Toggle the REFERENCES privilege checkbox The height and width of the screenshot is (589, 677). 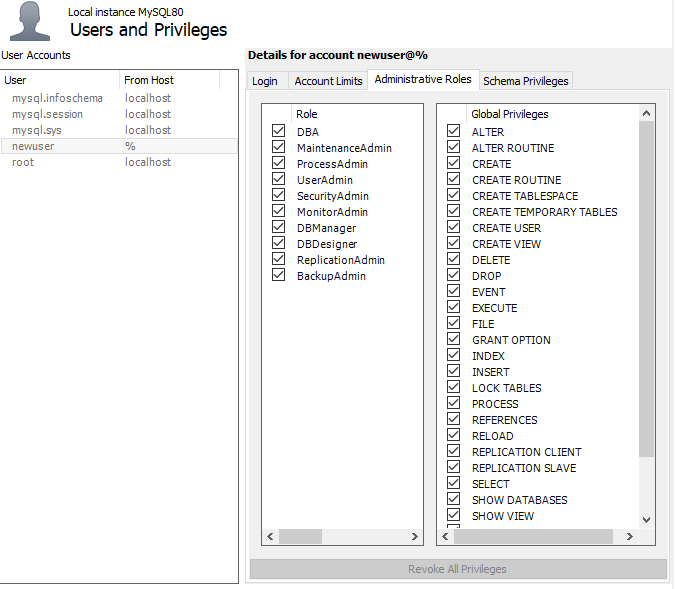click(x=453, y=418)
